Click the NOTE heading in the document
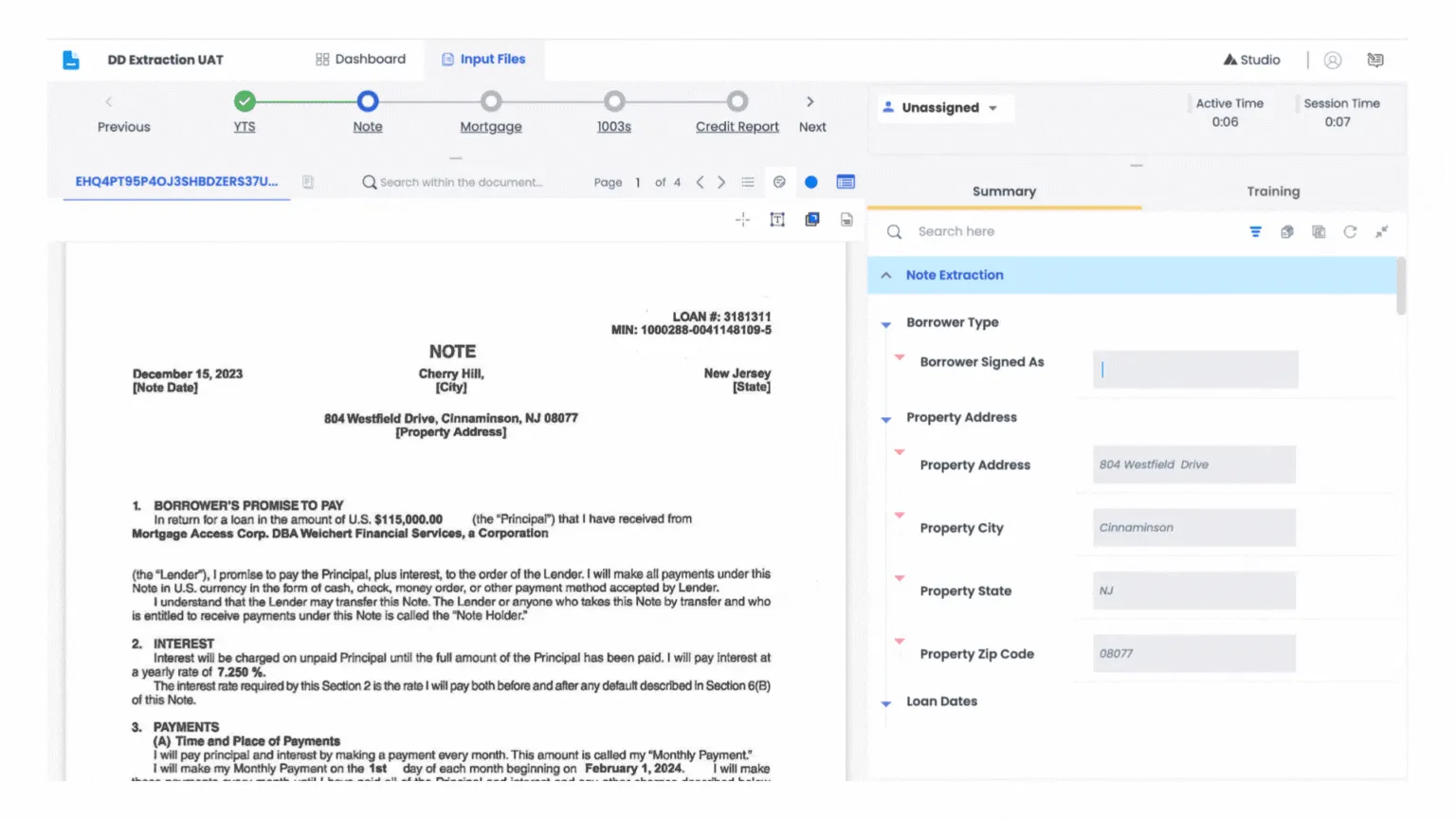This screenshot has height=819, width=1456. click(x=452, y=352)
